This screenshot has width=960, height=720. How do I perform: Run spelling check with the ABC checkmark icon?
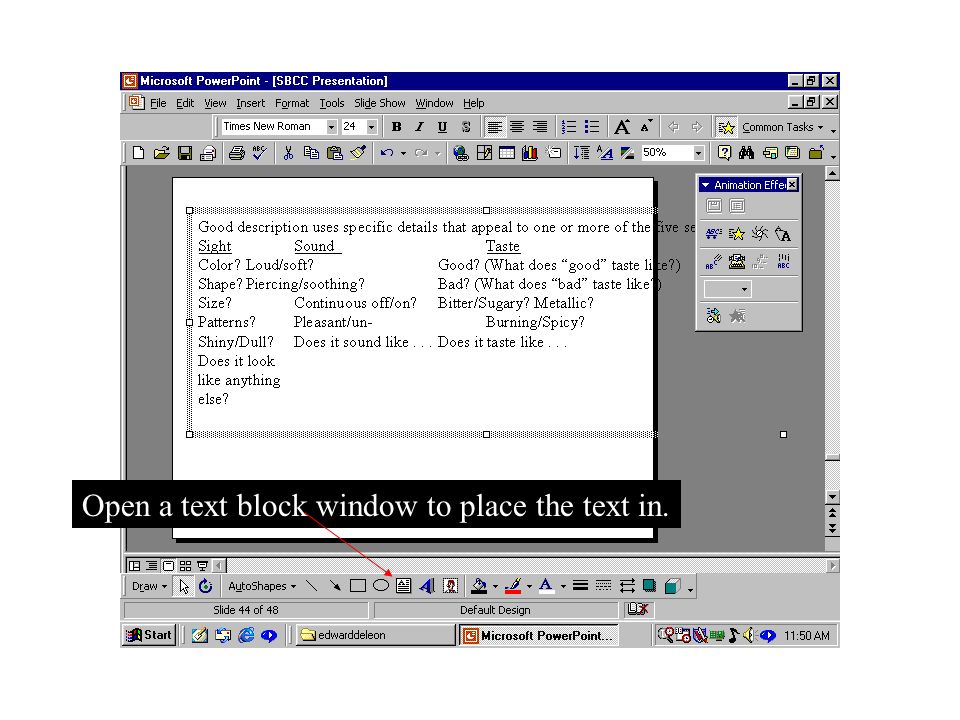tap(260, 152)
